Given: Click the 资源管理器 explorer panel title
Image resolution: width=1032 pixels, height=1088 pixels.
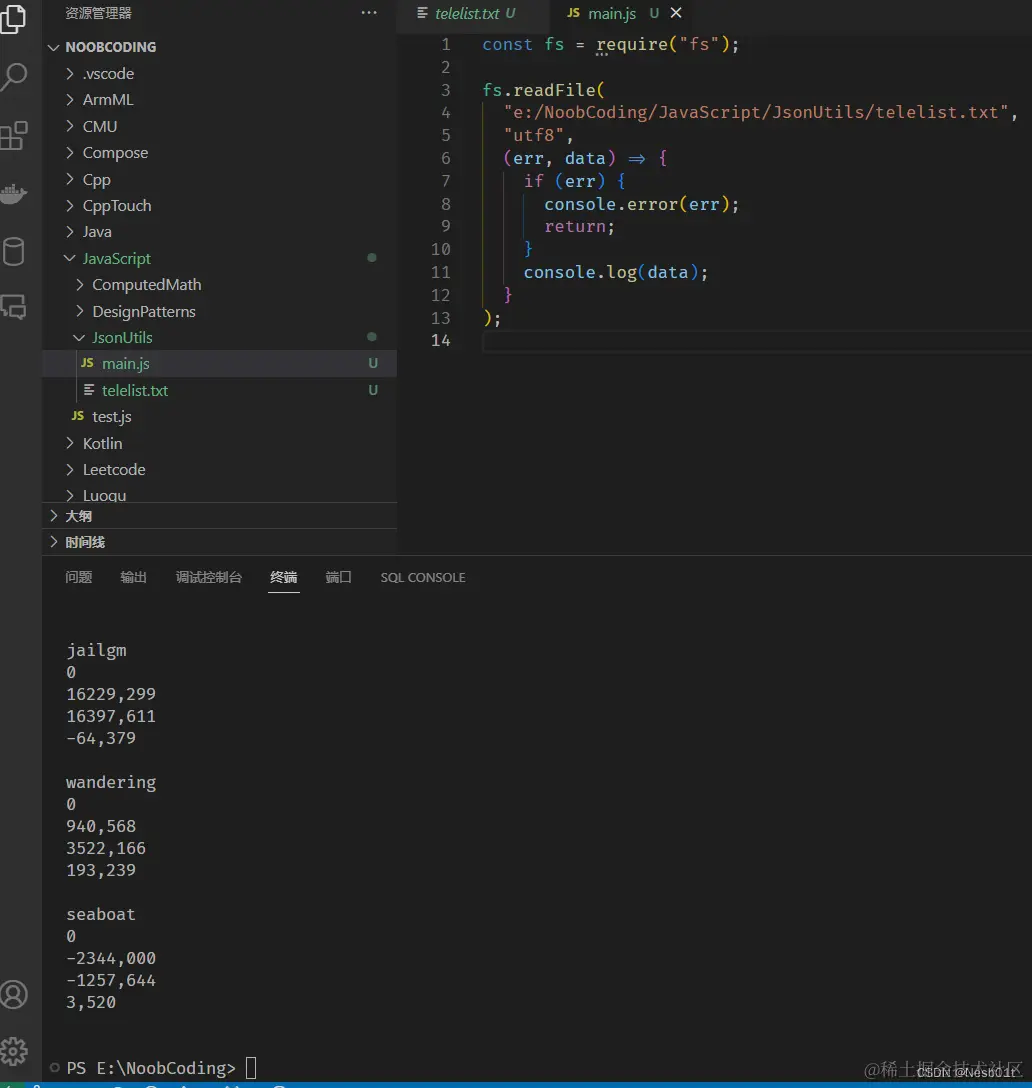Looking at the screenshot, I should [x=99, y=12].
